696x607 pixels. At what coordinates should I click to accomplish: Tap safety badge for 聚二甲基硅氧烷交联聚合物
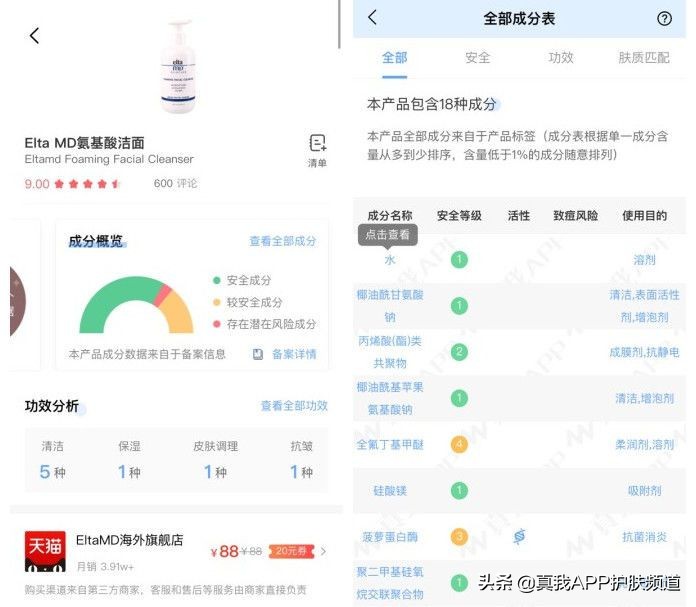click(459, 583)
